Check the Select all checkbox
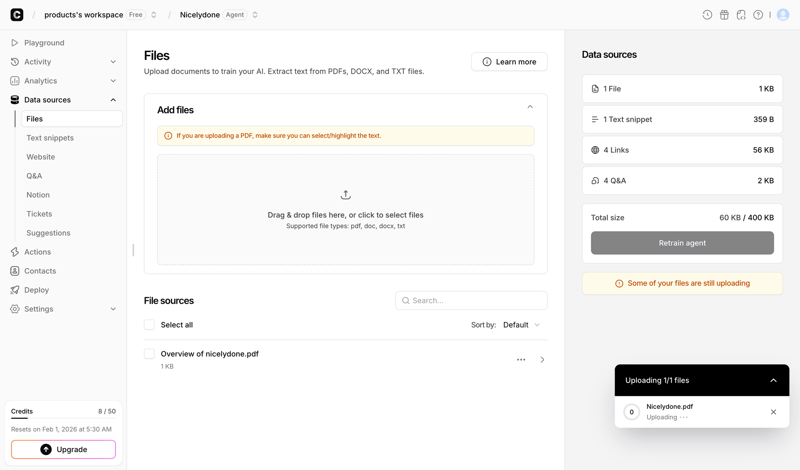 [149, 325]
